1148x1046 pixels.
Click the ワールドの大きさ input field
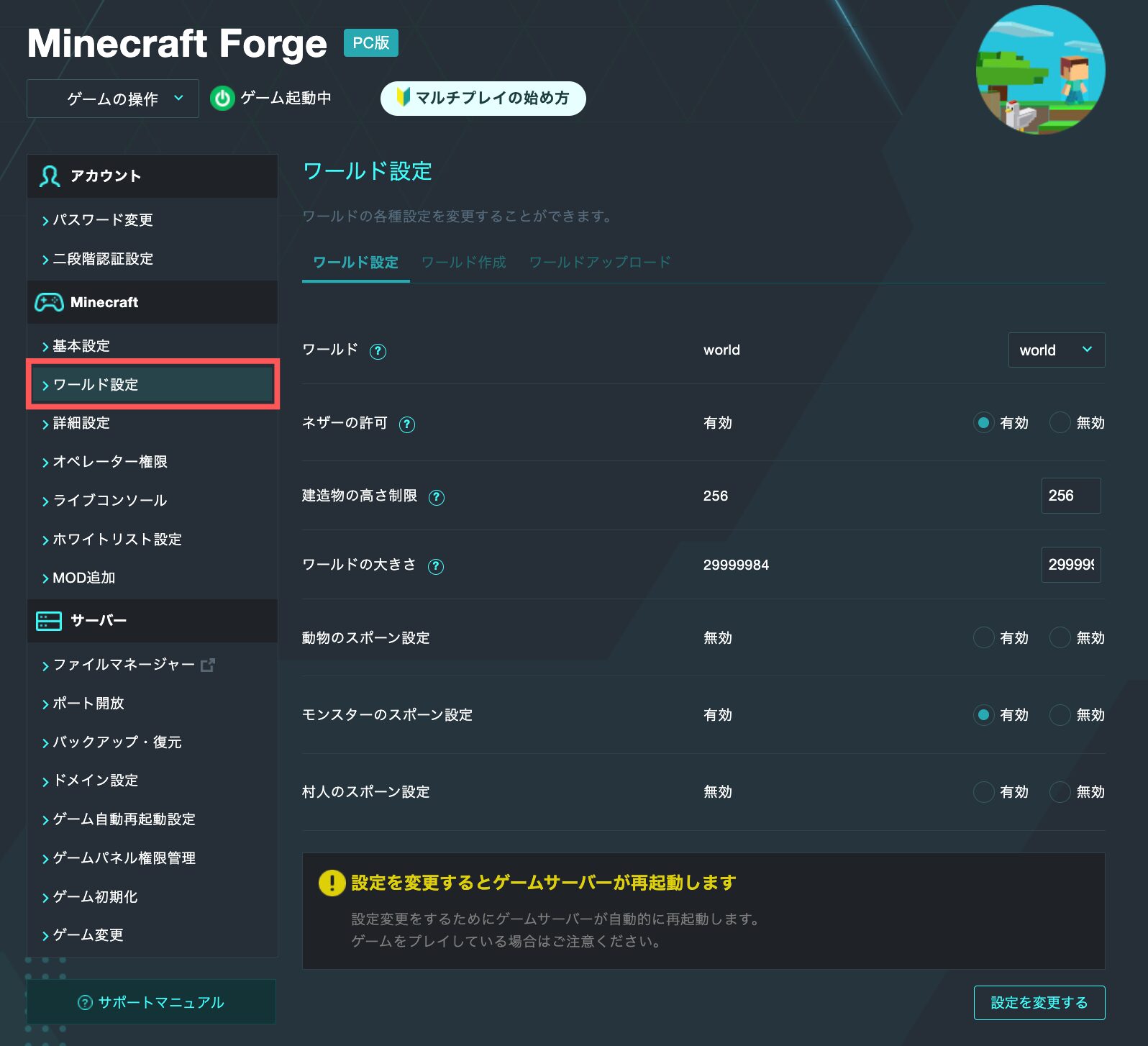[1071, 565]
